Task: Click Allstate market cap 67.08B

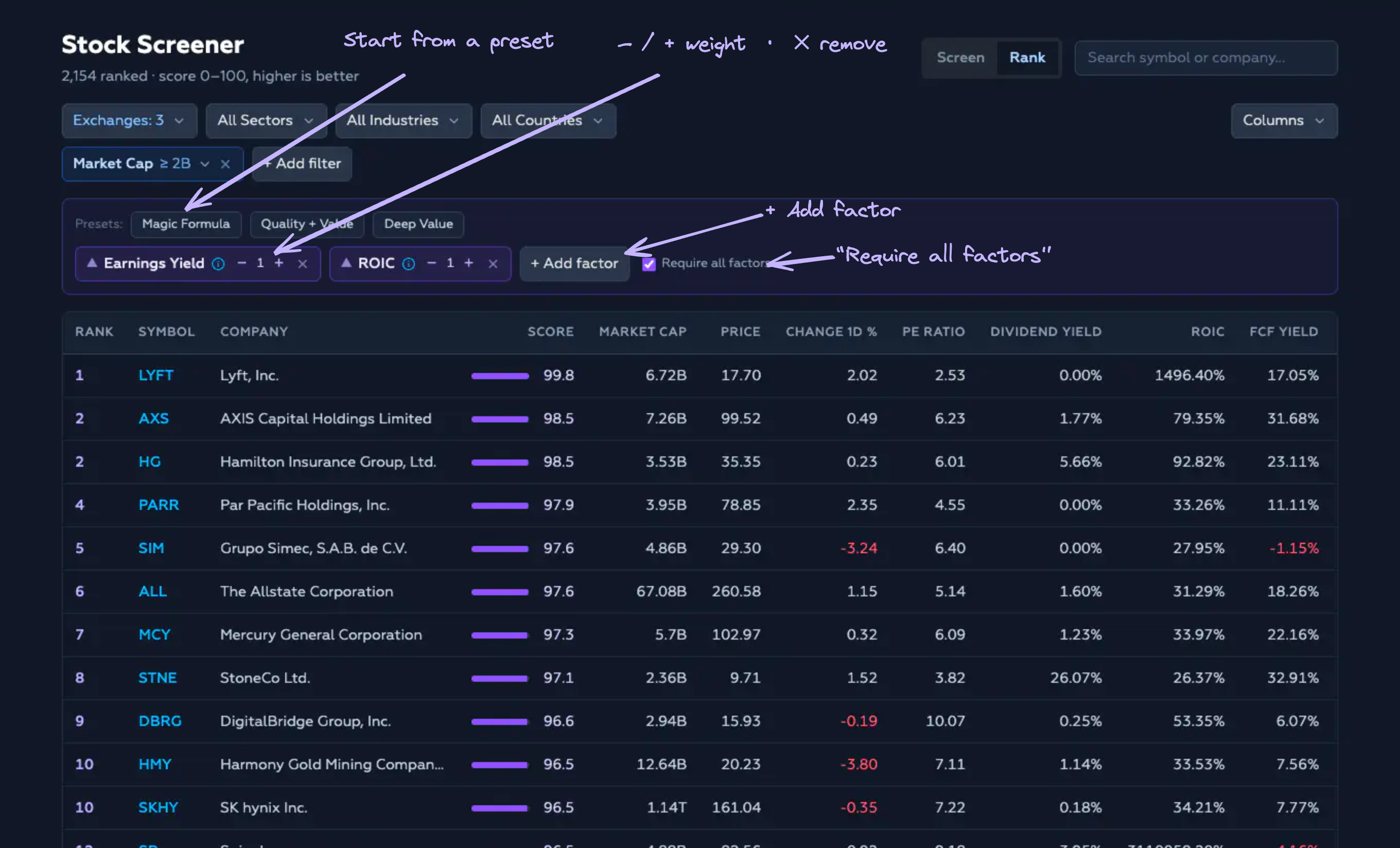Action: pos(661,591)
